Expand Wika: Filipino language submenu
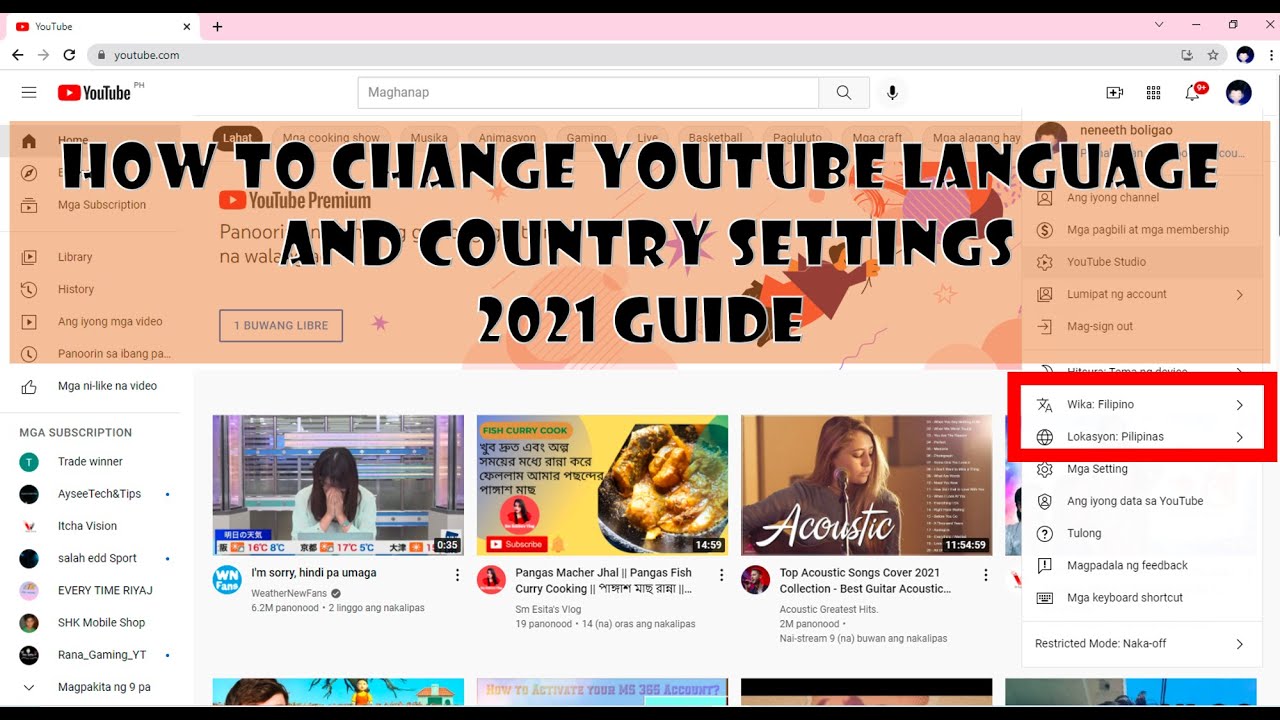 click(x=1140, y=405)
